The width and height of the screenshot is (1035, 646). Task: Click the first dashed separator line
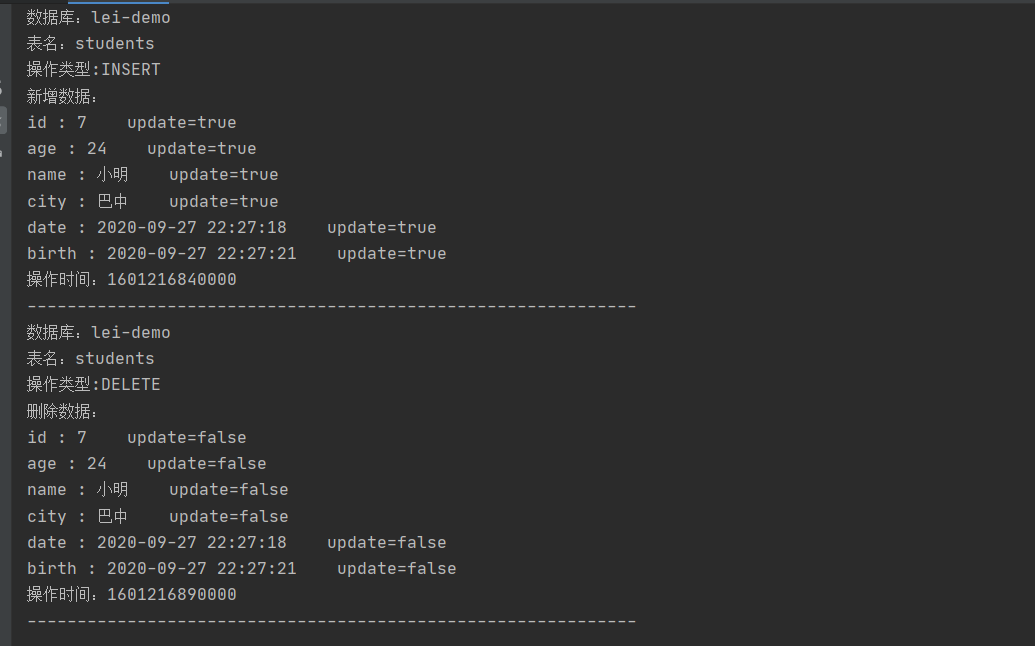pos(331,306)
